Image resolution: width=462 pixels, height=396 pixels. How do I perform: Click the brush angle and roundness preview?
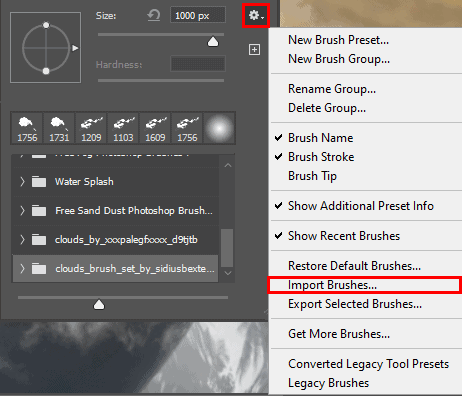tap(46, 48)
